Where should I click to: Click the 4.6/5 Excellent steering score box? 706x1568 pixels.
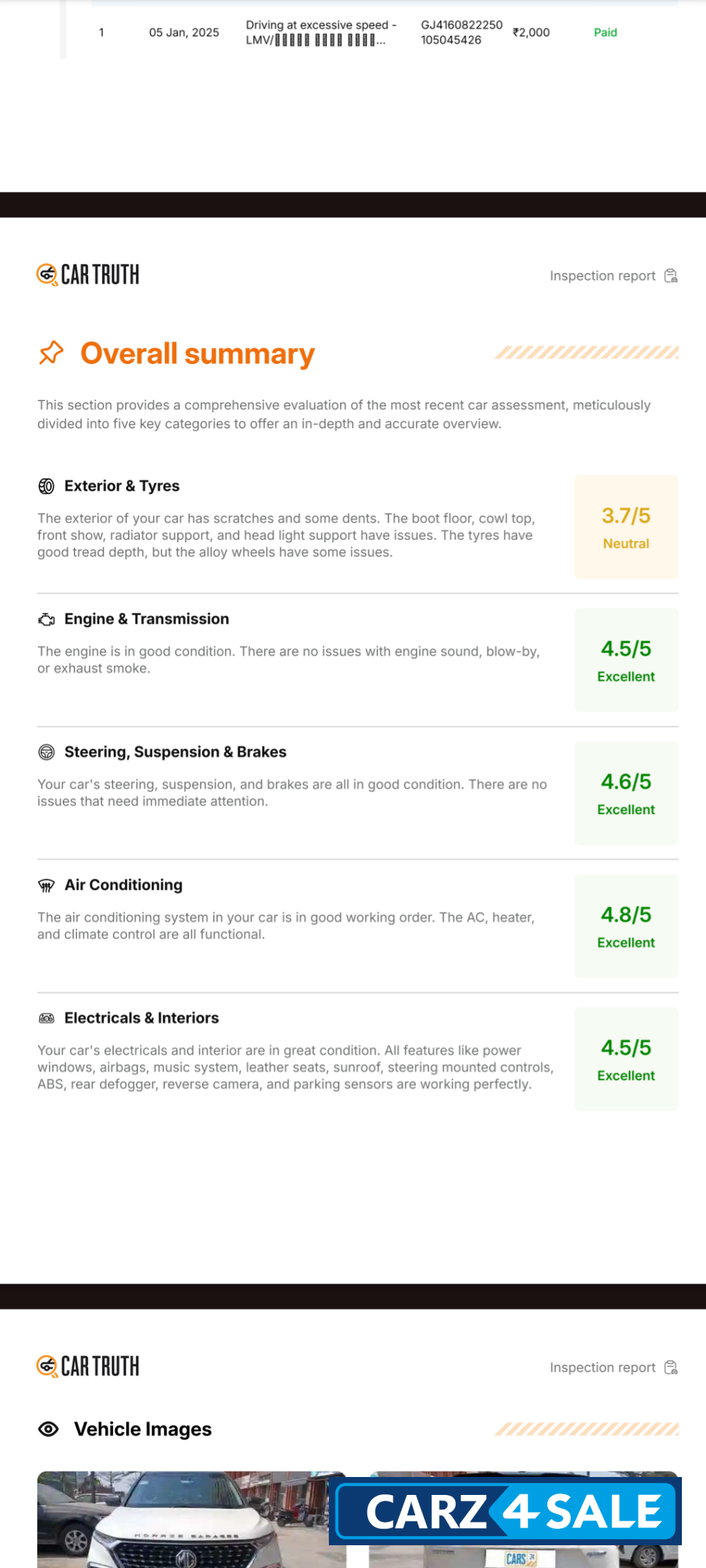(626, 793)
